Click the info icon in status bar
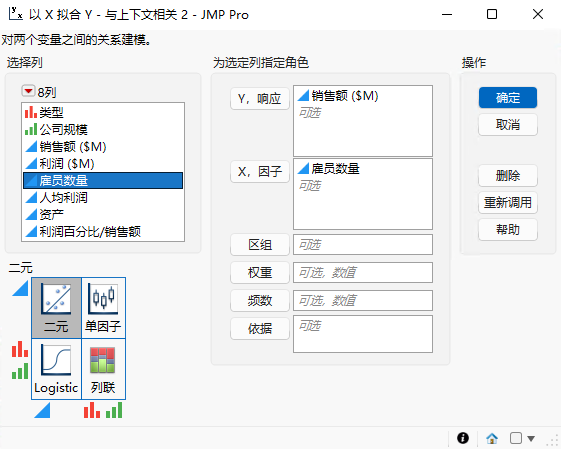Image resolution: width=561 pixels, height=449 pixels. click(463, 438)
